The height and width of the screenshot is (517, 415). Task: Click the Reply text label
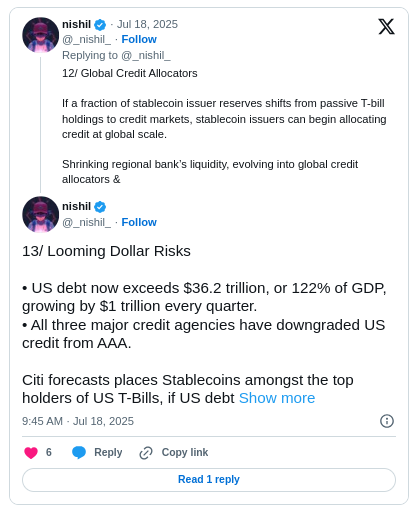(108, 452)
